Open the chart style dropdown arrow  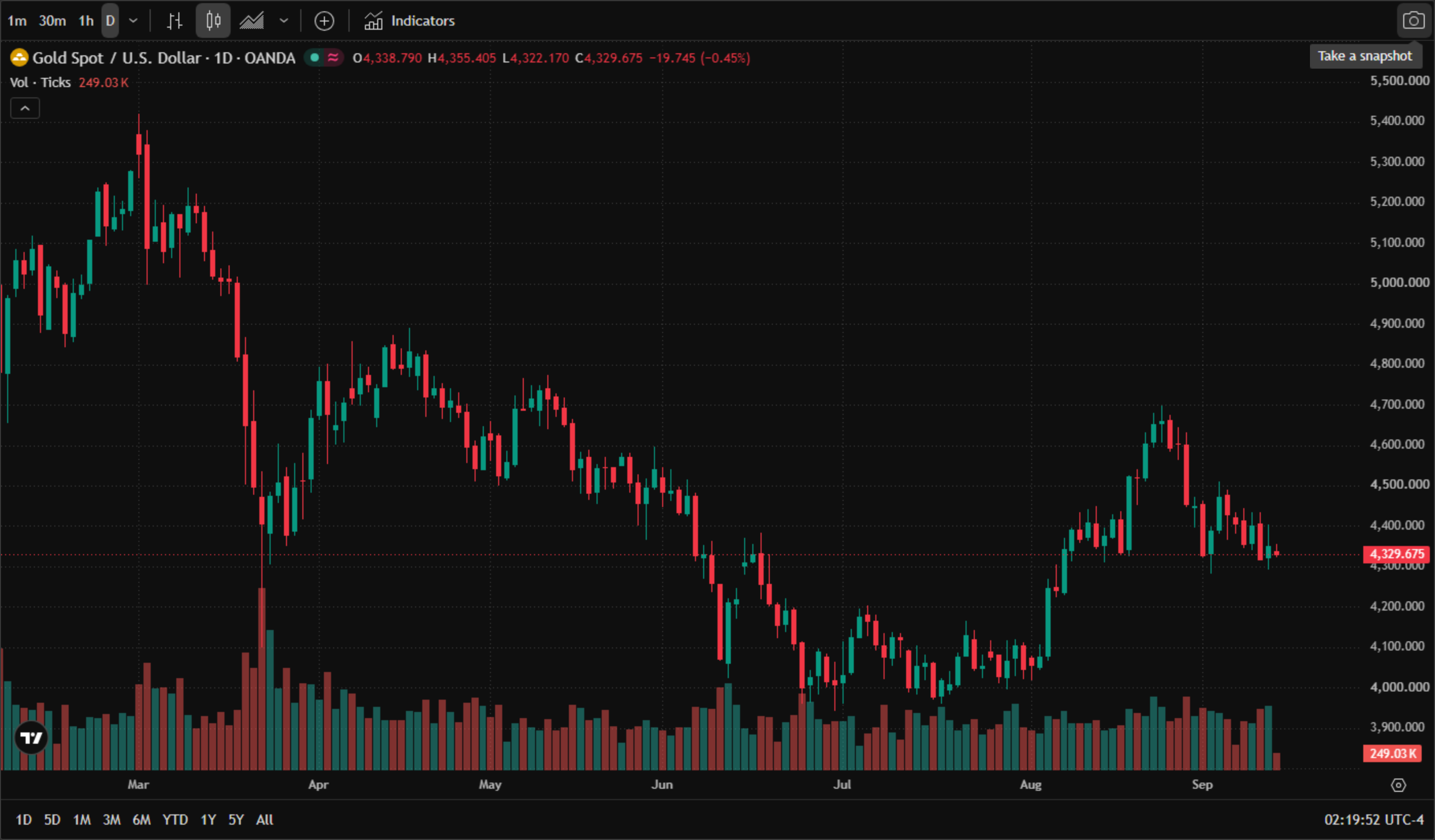point(284,21)
